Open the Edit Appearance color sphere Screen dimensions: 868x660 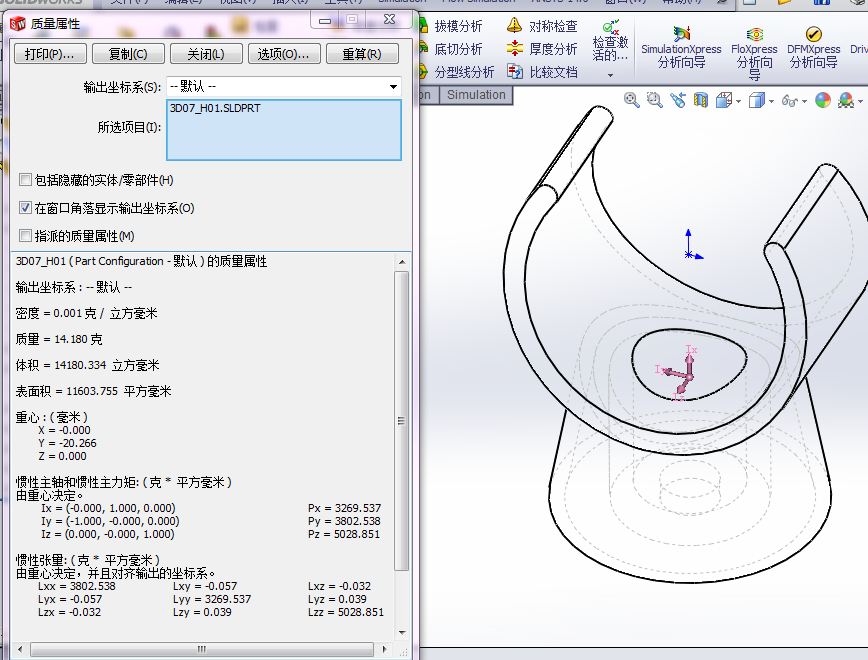822,99
